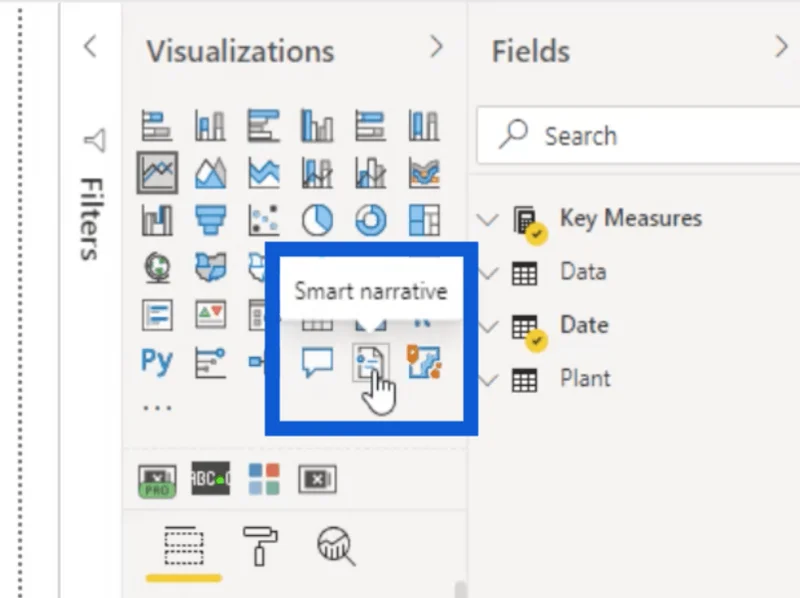The image size is (800, 598).
Task: Insert a Donut chart visual
Action: tap(370, 220)
